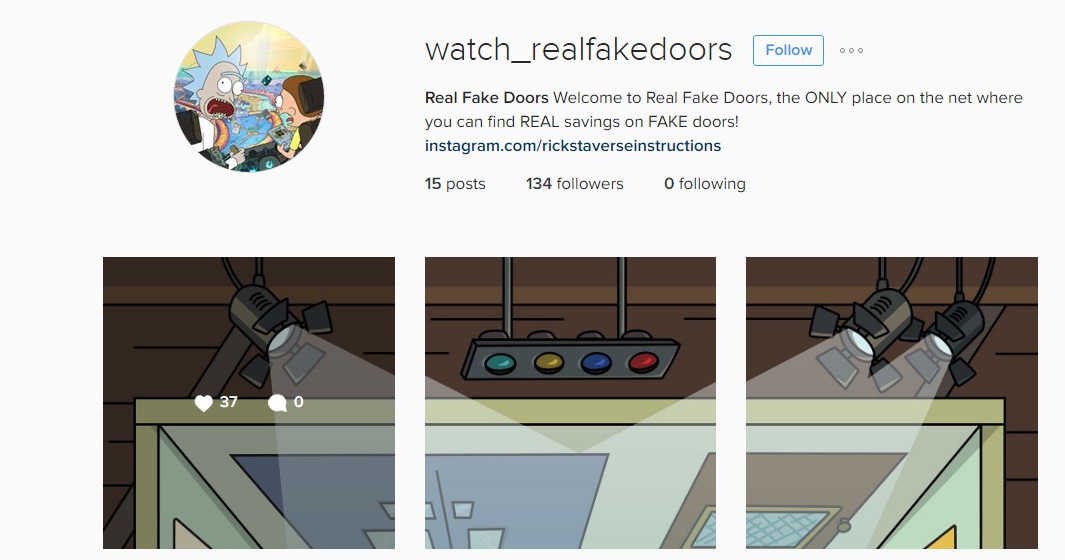The image size is (1065, 560).
Task: View the 0 following list
Action: tap(705, 183)
